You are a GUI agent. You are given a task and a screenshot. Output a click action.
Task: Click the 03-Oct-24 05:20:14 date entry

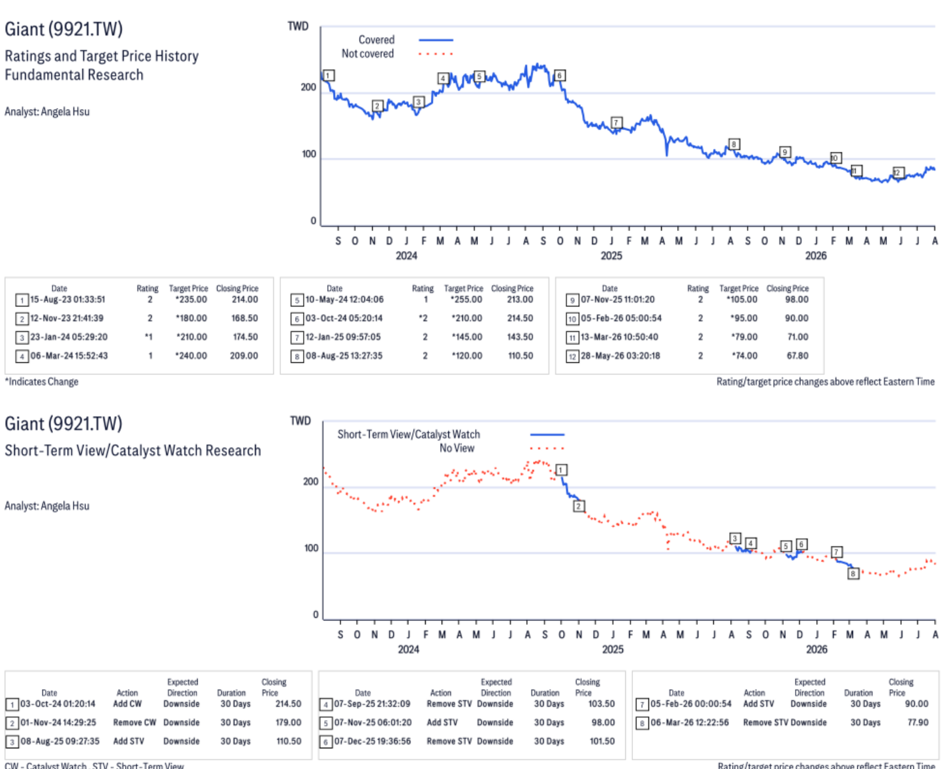344,318
